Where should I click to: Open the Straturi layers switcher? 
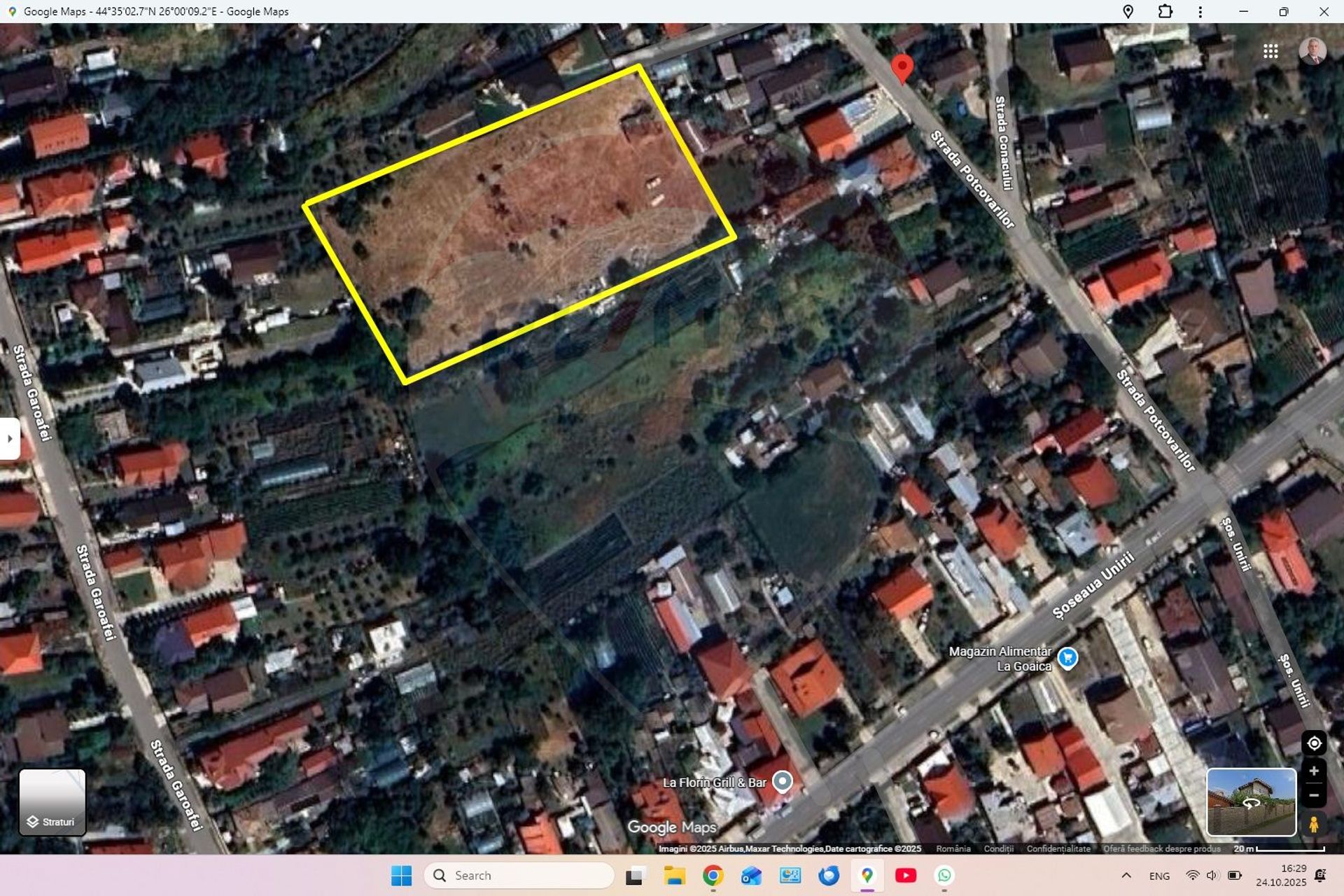(52, 802)
